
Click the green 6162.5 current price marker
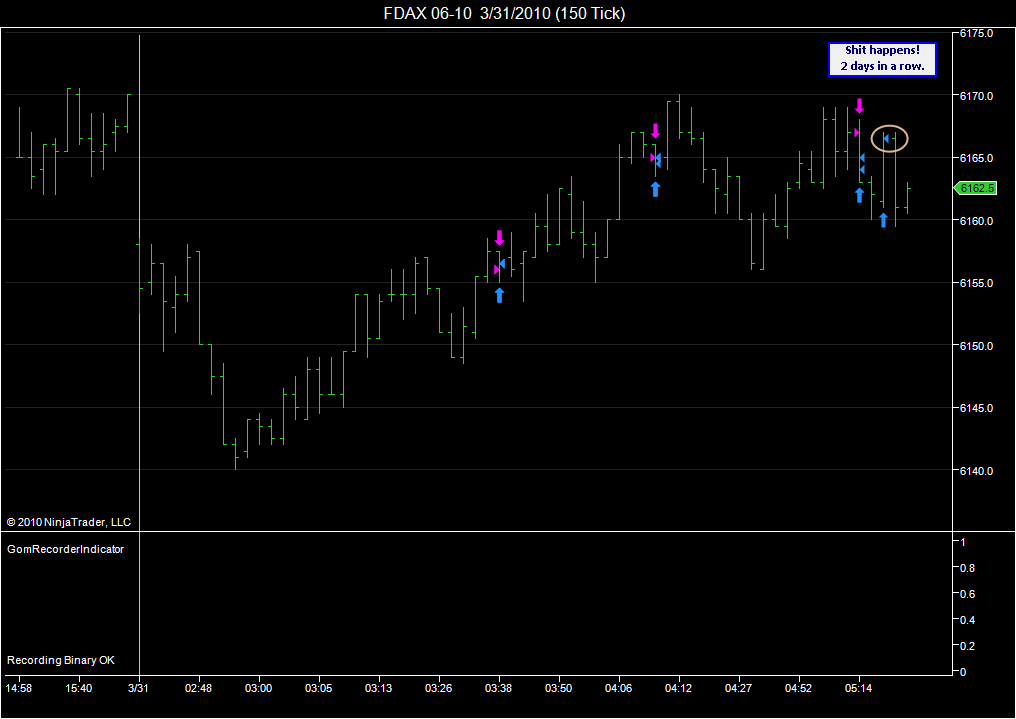(x=975, y=188)
